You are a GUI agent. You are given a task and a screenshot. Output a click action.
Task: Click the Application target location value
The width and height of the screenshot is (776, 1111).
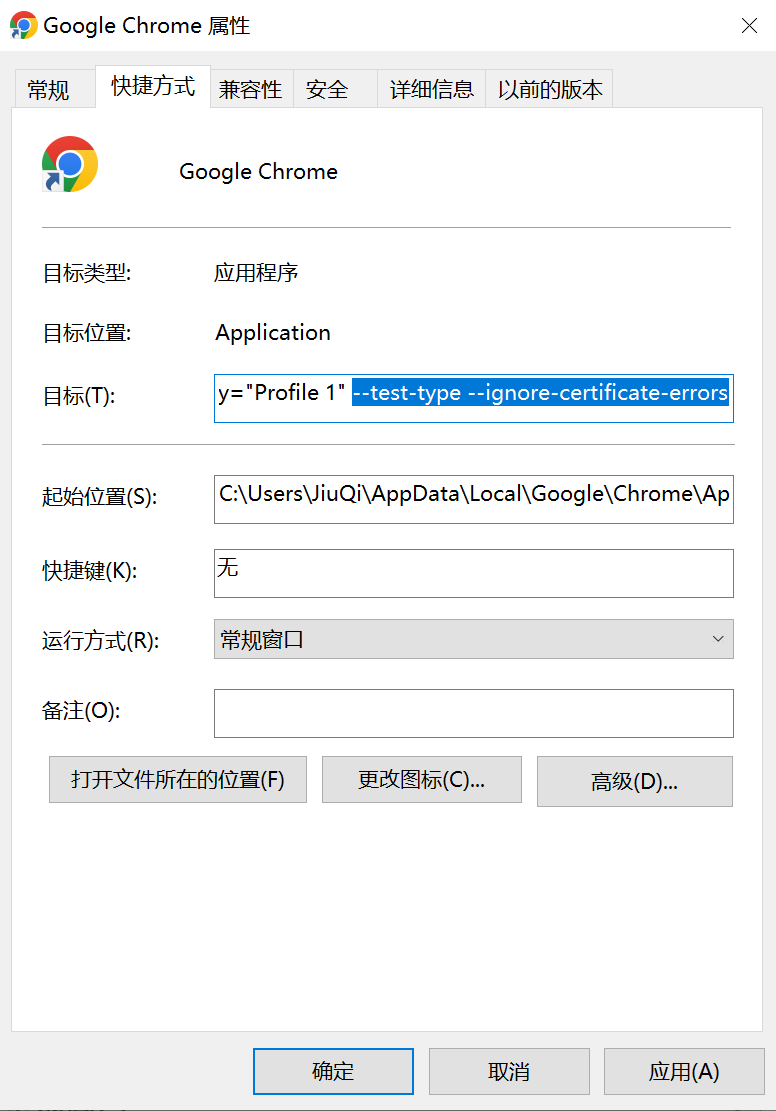273,332
